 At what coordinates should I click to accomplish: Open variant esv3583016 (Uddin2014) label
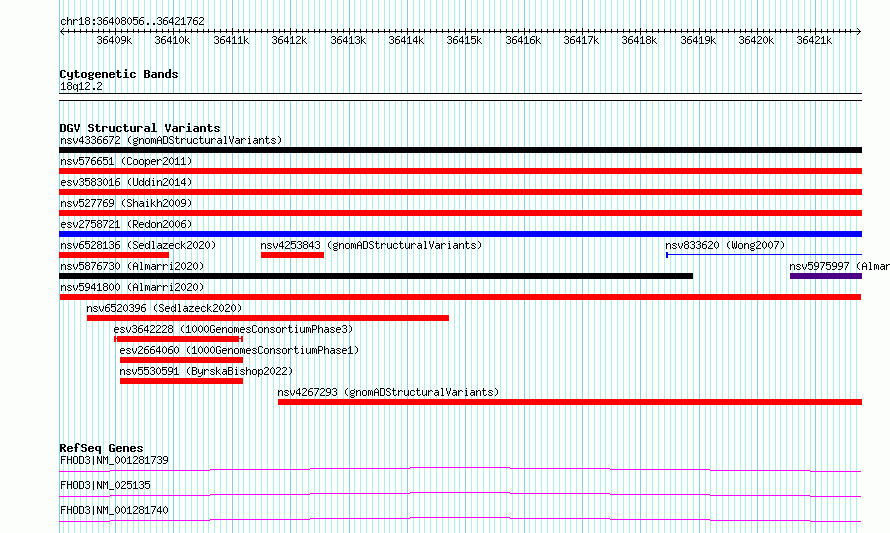click(x=126, y=182)
